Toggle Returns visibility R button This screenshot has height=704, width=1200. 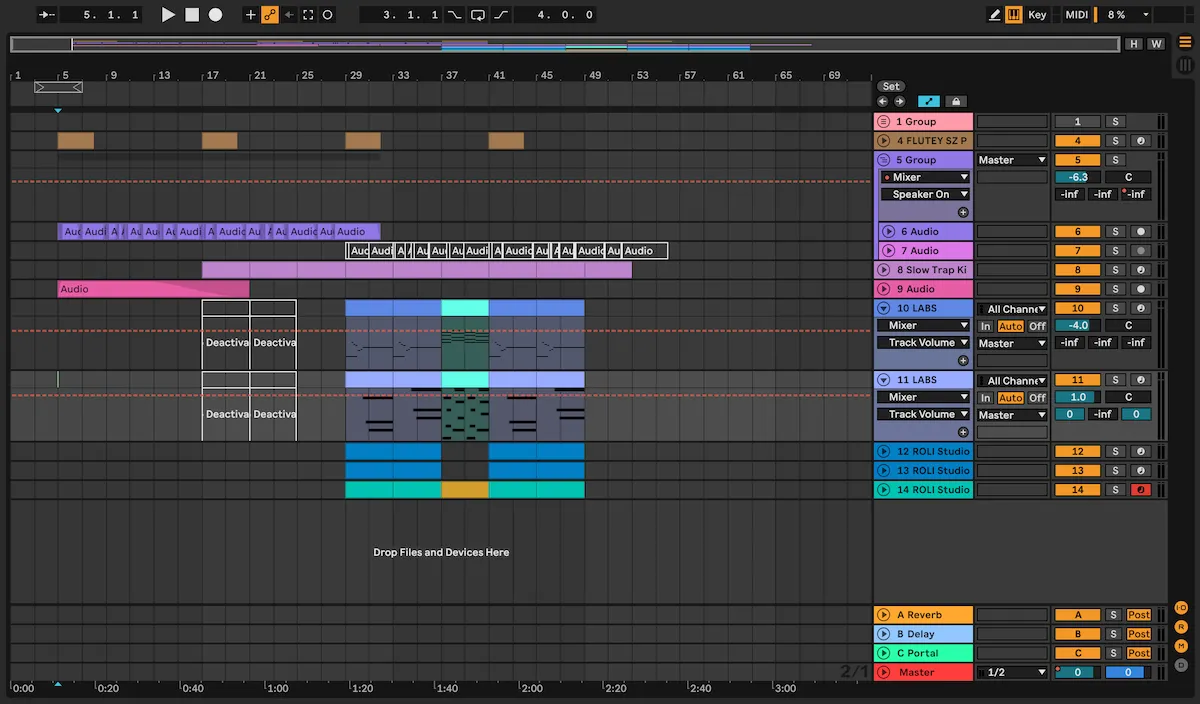coord(1181,627)
